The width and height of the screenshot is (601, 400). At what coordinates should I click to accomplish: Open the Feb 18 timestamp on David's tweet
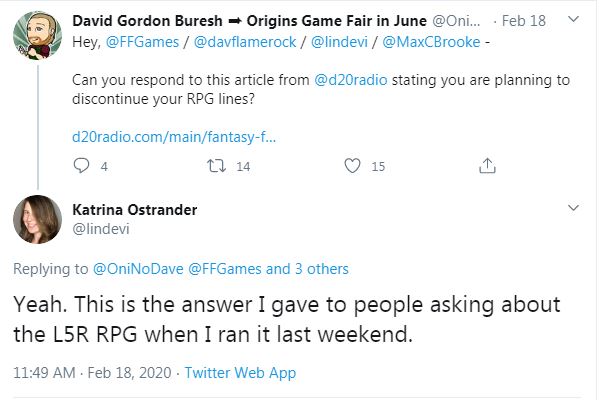(x=524, y=21)
